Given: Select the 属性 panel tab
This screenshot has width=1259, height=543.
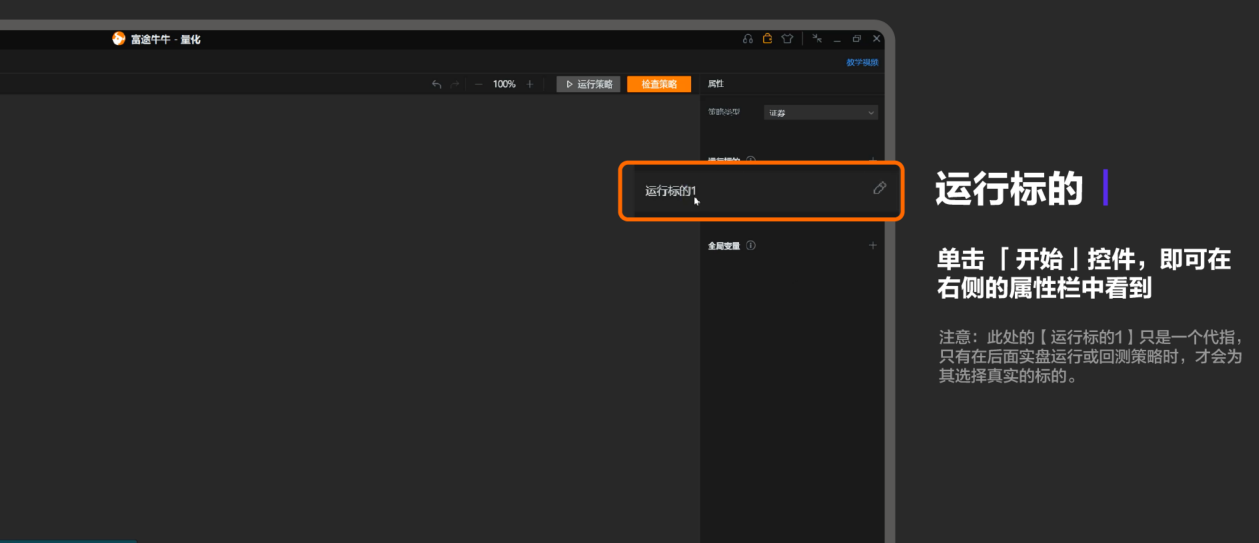Looking at the screenshot, I should click(x=716, y=84).
